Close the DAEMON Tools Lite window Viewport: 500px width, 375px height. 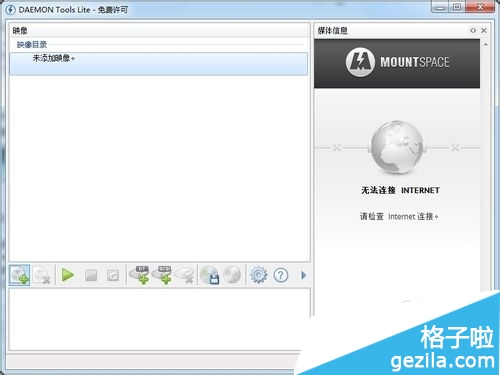click(480, 7)
